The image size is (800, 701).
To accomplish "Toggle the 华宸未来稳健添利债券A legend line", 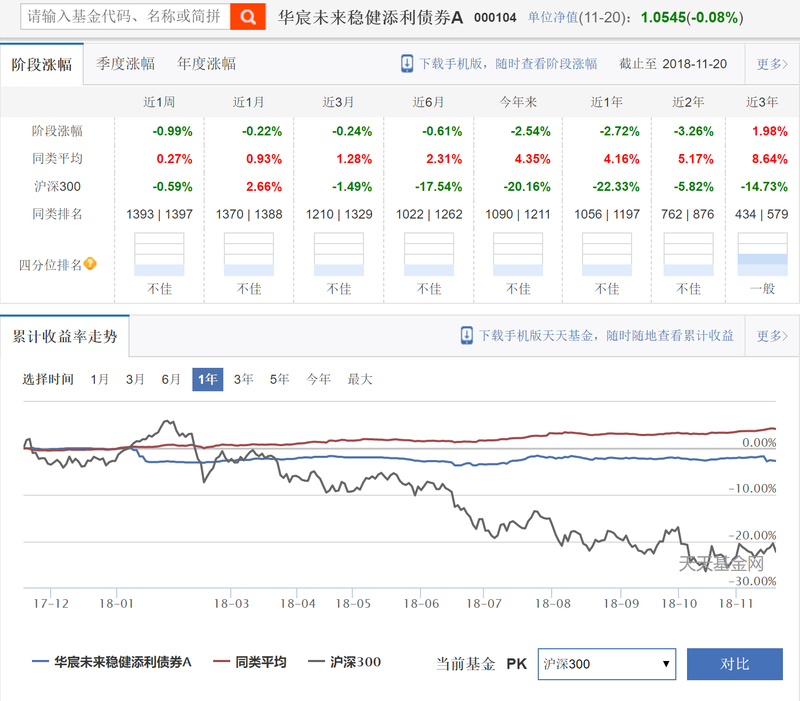I will [112, 662].
